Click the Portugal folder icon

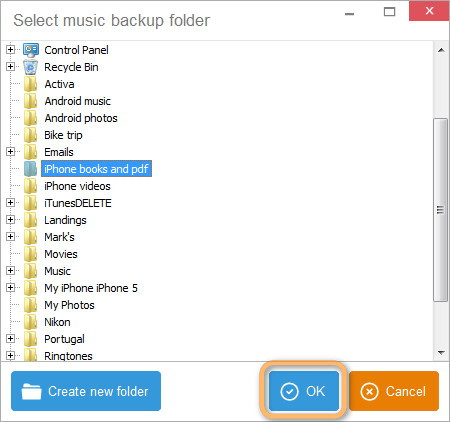click(x=31, y=339)
